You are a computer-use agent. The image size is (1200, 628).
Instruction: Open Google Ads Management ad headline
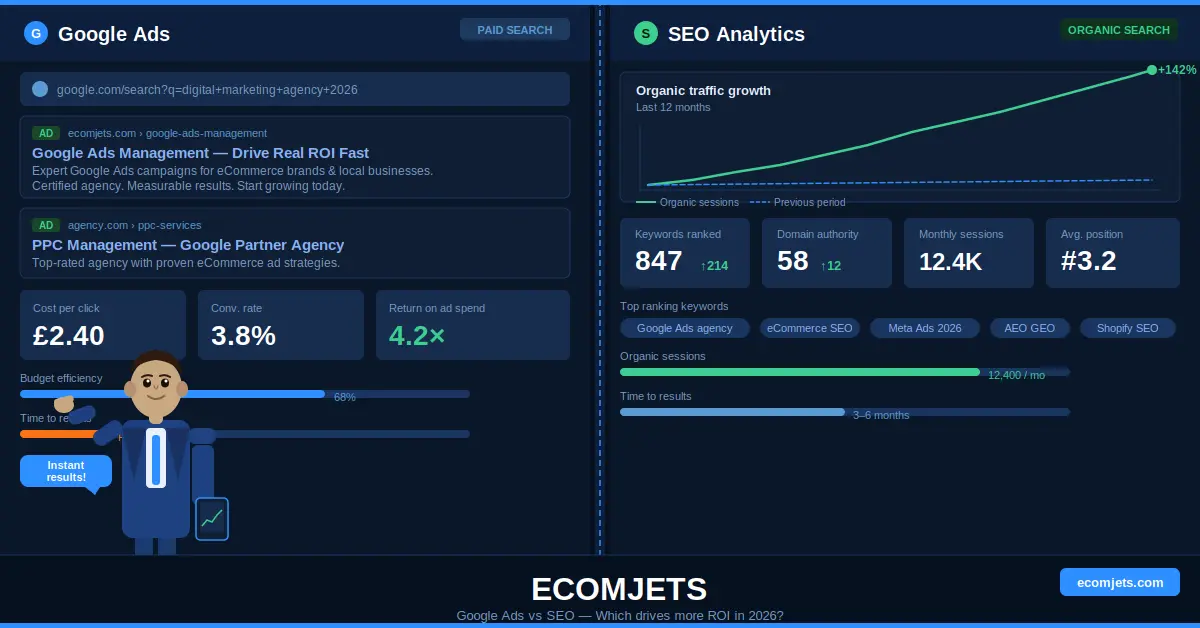(x=200, y=153)
